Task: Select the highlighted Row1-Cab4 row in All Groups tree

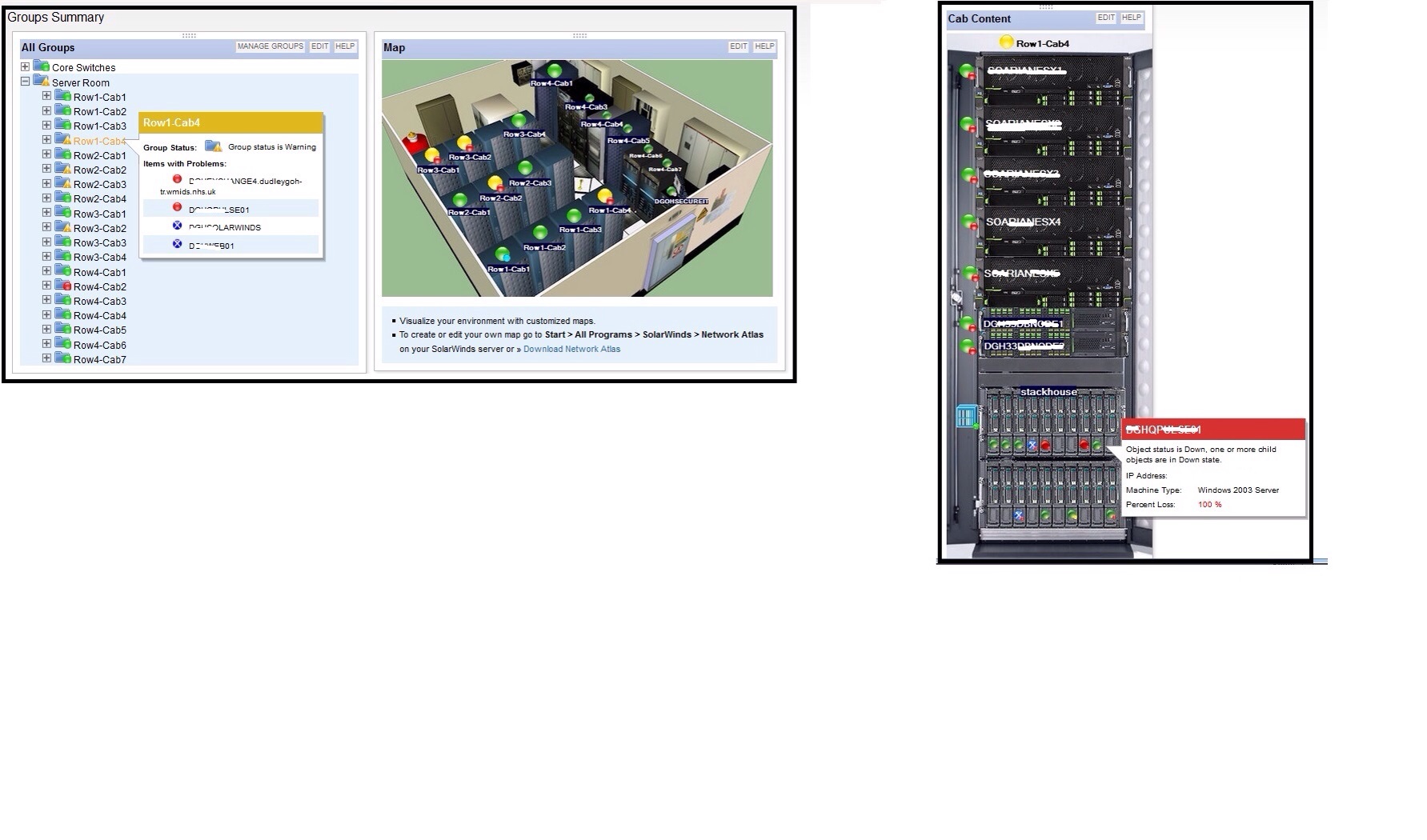Action: 99,141
